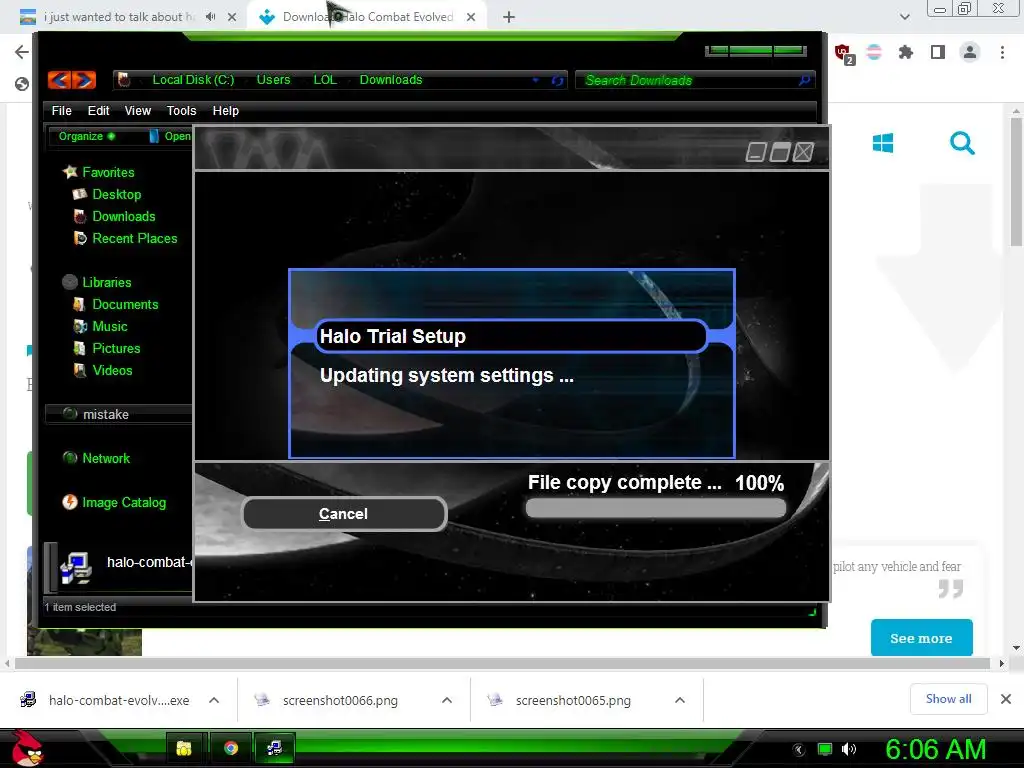Viewport: 1024px width, 768px height.
Task: Expand options for screenshot0066.png download
Action: point(447,700)
